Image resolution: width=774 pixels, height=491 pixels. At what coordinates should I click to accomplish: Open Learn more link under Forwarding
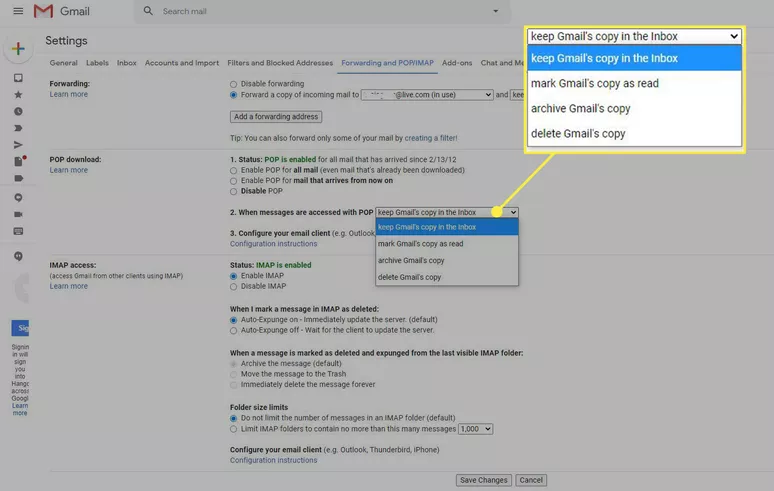point(69,94)
